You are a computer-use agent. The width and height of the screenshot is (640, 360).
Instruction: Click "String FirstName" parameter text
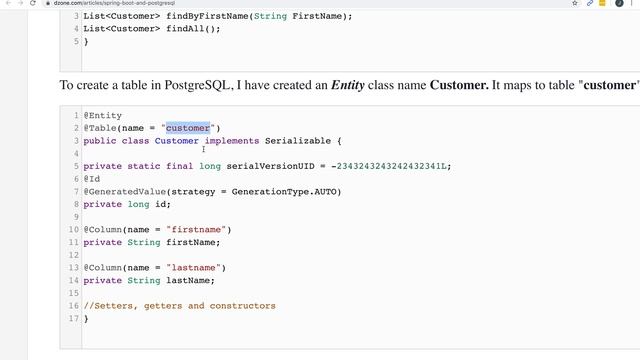point(298,16)
